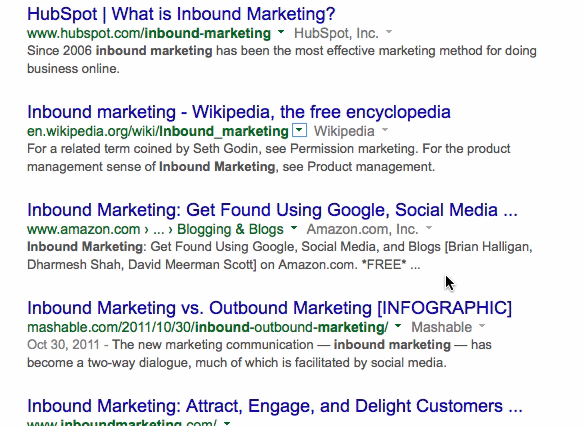
Task: Click the www.hubspot.com/inbound-marketing green URL
Action: pyautogui.click(x=149, y=34)
